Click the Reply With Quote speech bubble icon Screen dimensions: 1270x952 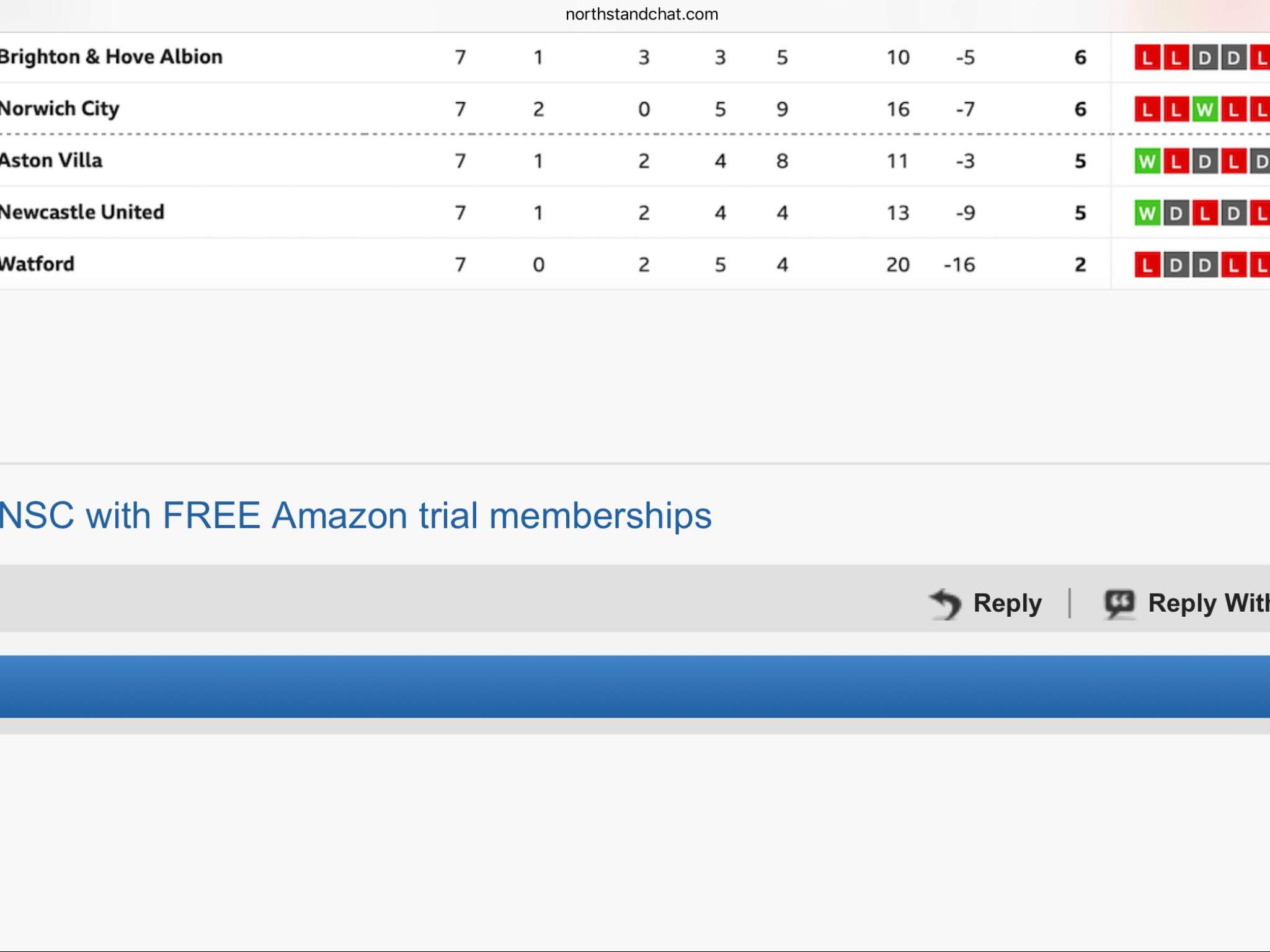(1119, 604)
